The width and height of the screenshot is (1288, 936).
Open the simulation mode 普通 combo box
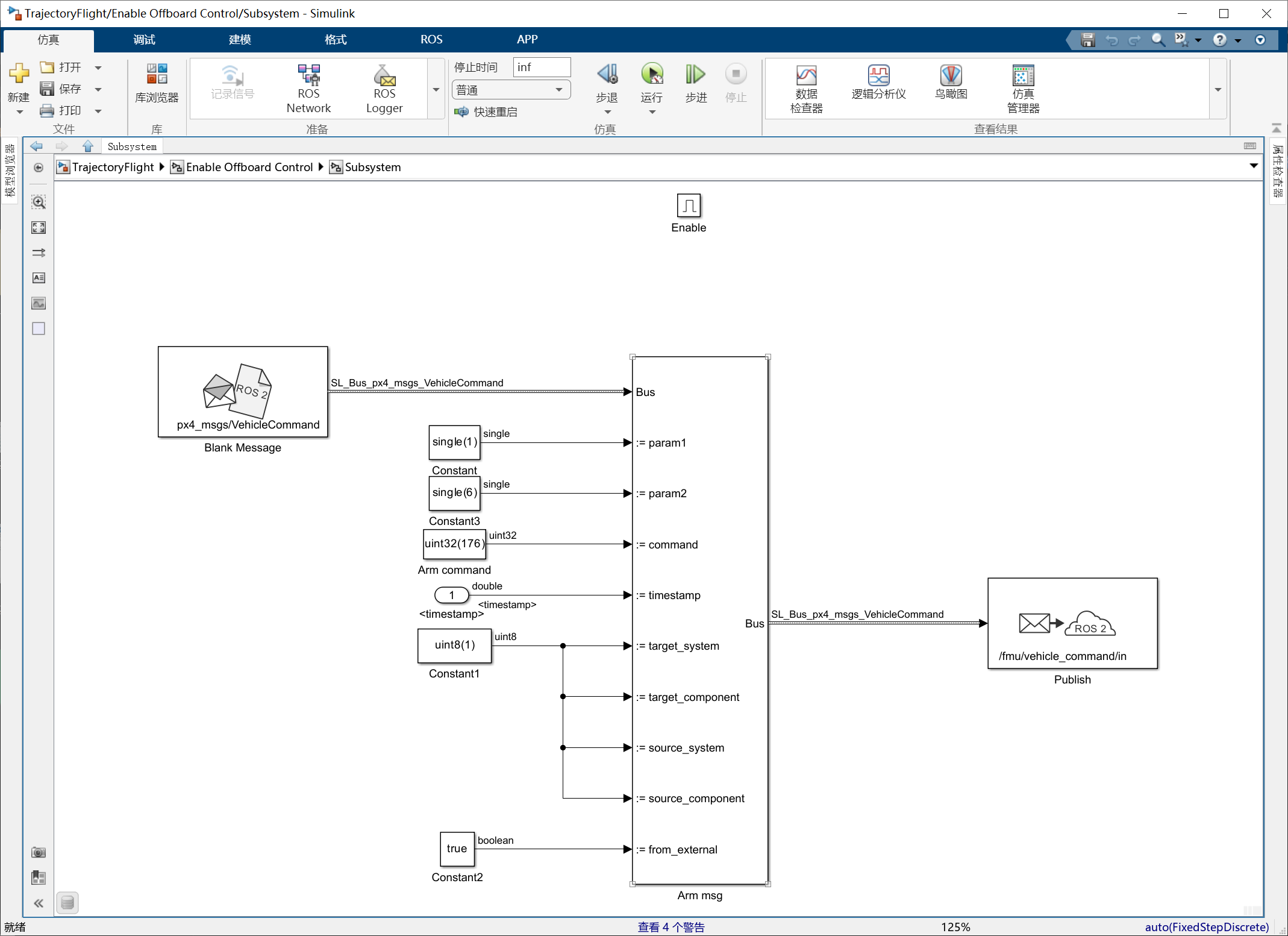[x=511, y=90]
